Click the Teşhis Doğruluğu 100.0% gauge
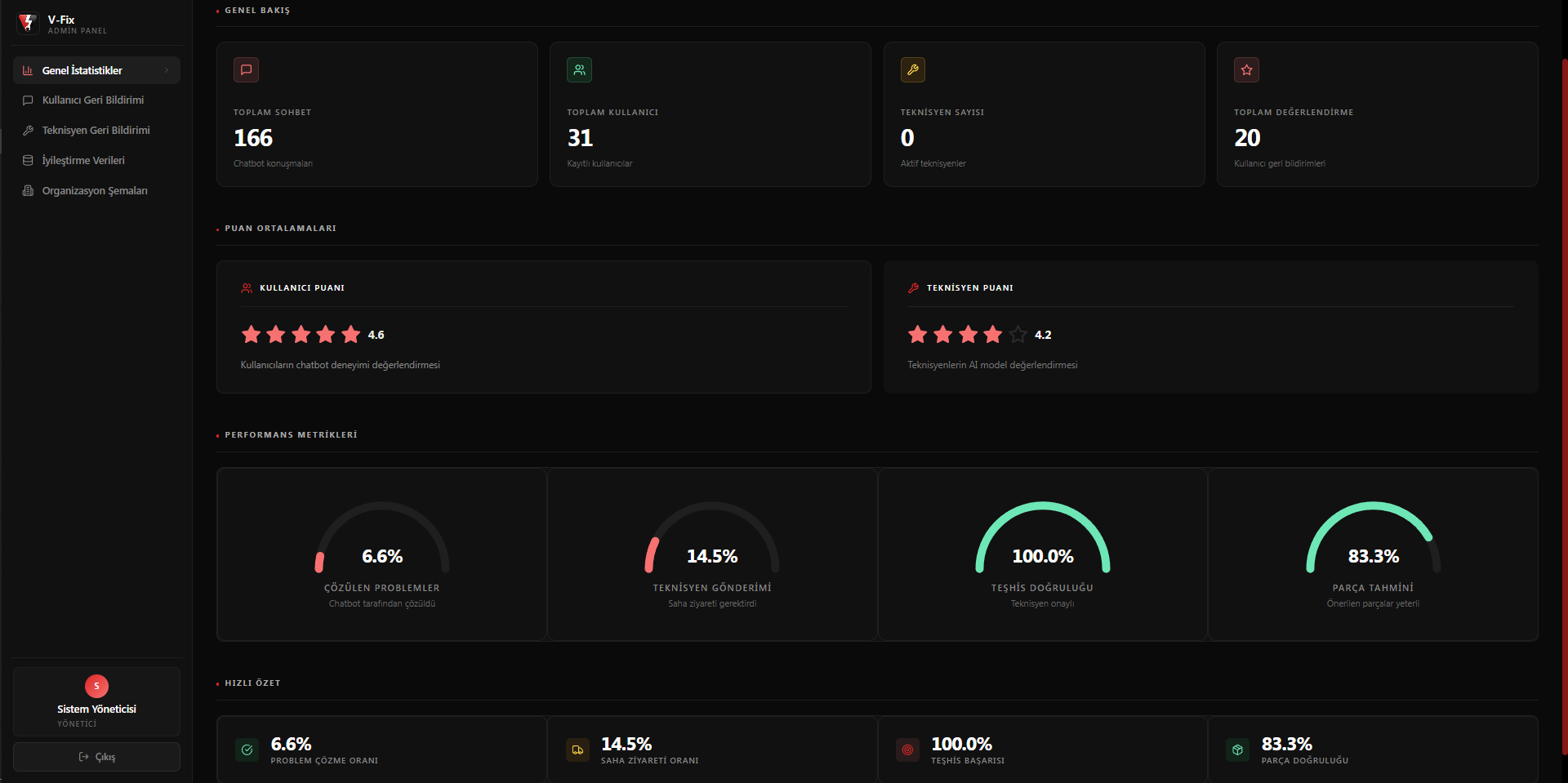This screenshot has height=783, width=1568. (x=1043, y=539)
